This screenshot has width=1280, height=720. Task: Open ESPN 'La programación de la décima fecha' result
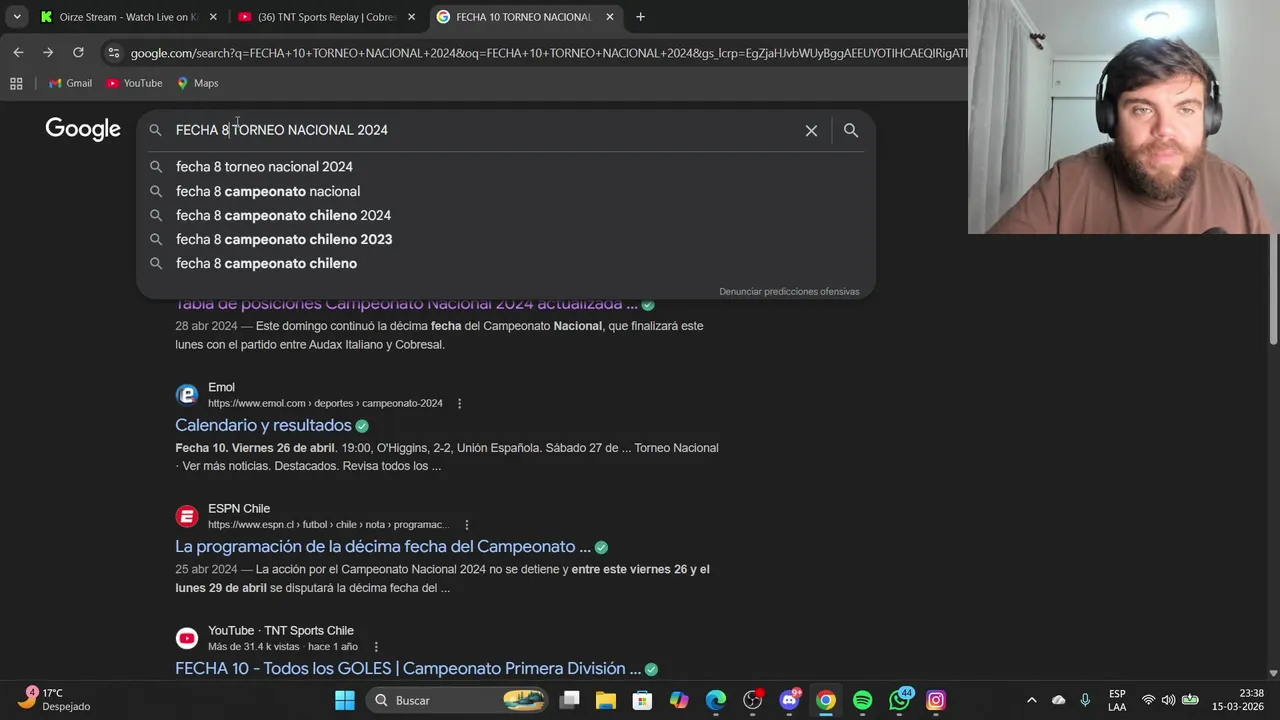coord(382,547)
